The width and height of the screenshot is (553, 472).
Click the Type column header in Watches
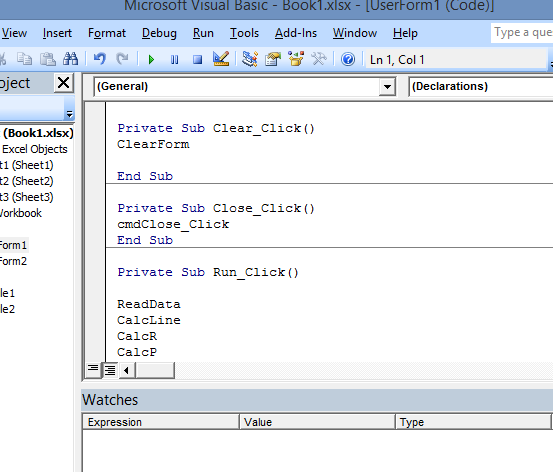click(x=473, y=422)
